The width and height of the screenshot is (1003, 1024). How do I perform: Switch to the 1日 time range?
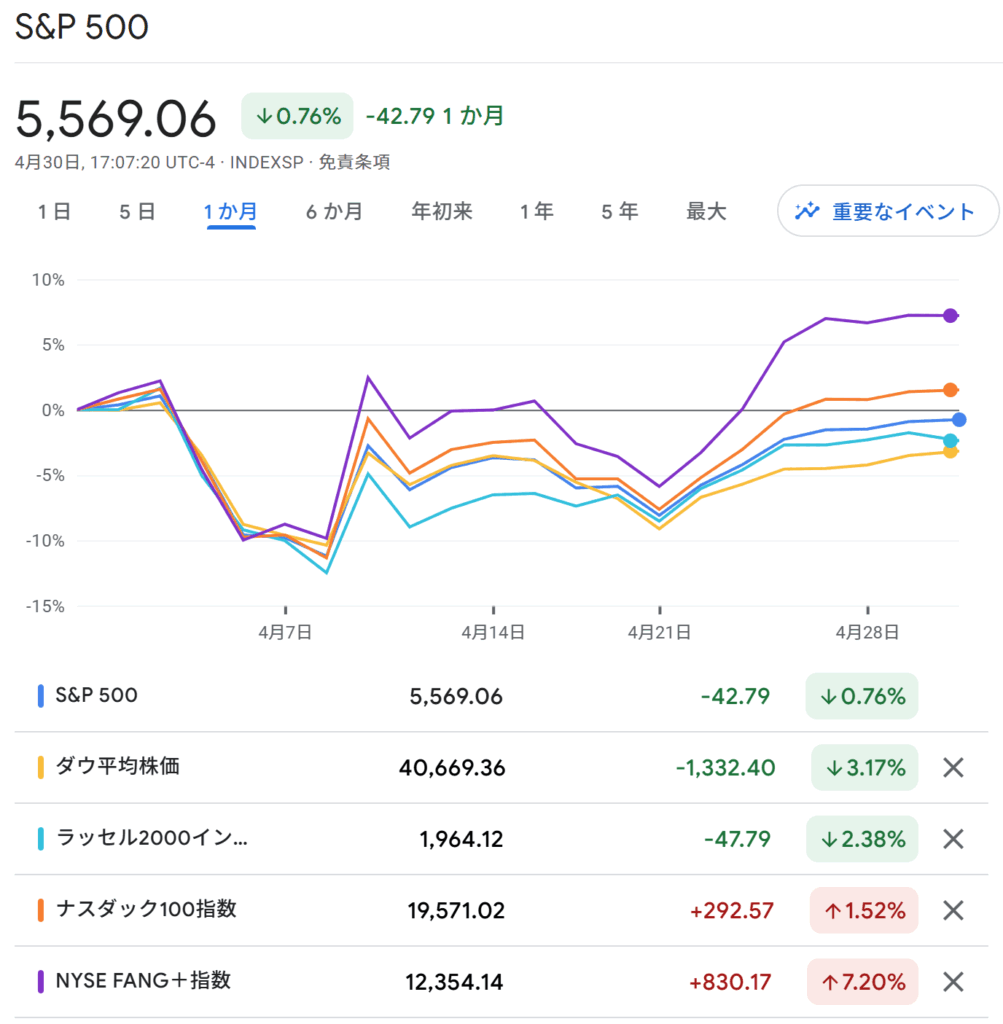tap(54, 212)
